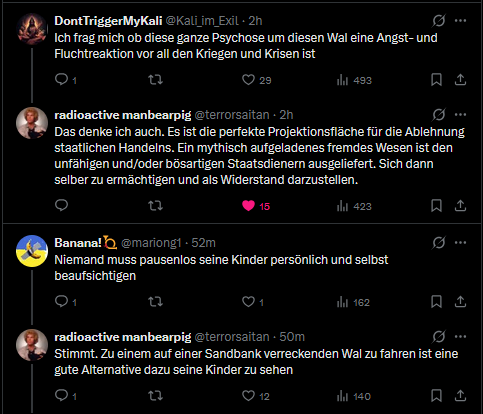The image size is (483, 414).
Task: Open more options on the 50m tweet
Action: pos(460,337)
